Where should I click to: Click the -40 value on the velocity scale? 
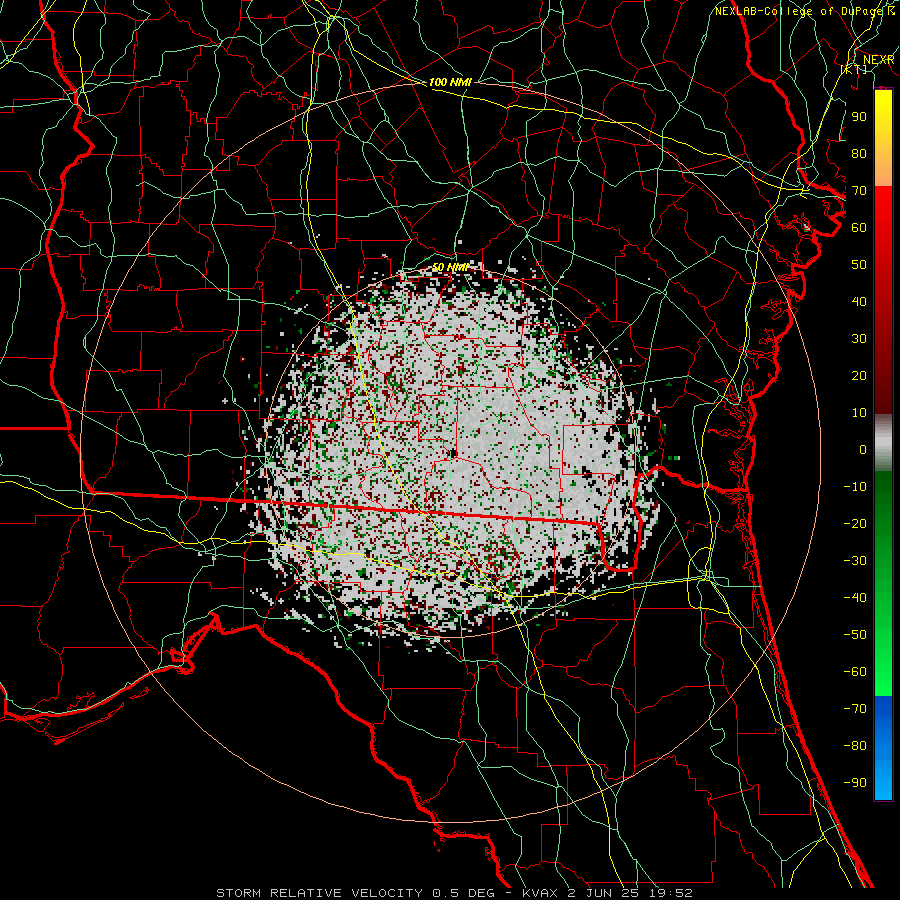(x=855, y=598)
